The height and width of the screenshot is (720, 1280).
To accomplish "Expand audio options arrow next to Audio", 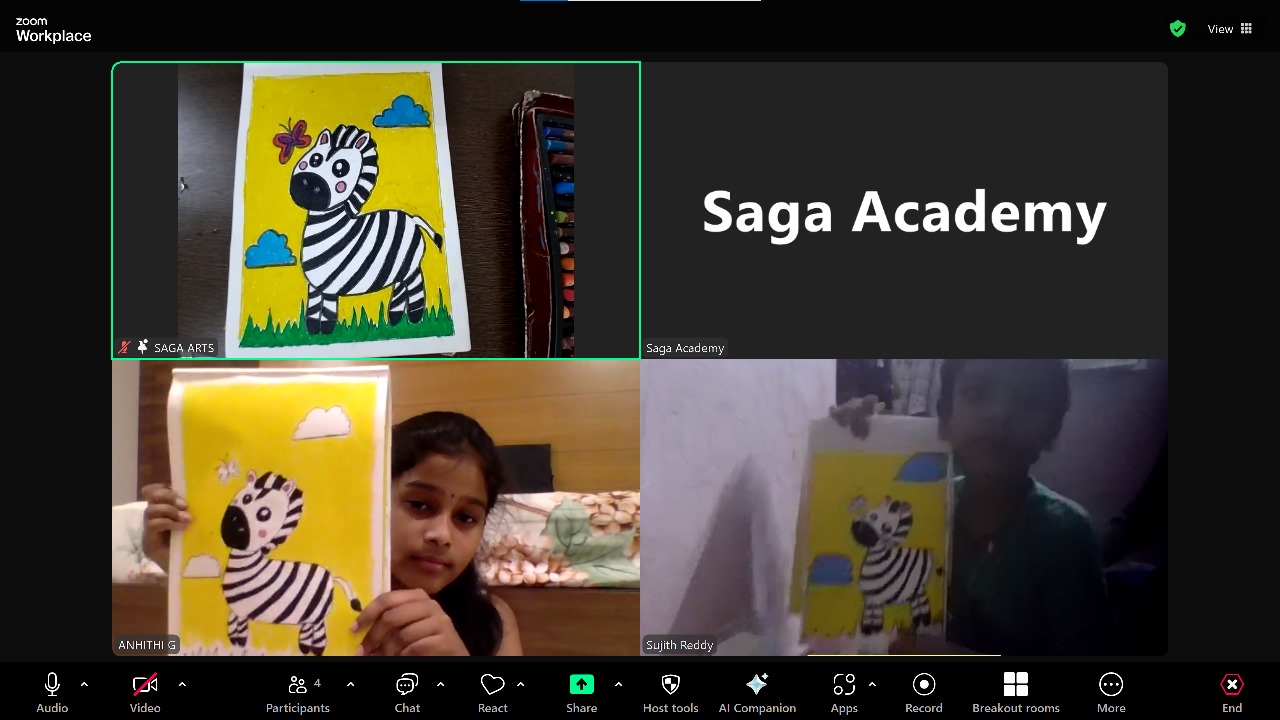I will click(84, 684).
